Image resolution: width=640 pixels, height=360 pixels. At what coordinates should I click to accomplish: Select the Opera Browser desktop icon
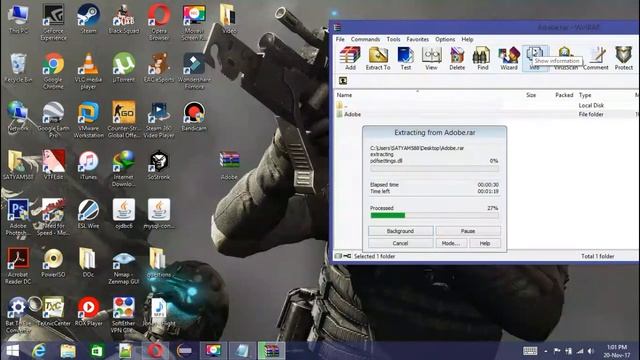(x=159, y=22)
